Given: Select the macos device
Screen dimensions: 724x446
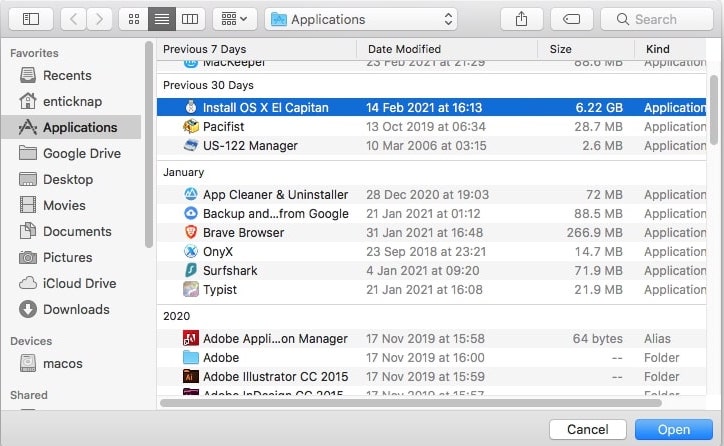Looking at the screenshot, I should pos(71,363).
